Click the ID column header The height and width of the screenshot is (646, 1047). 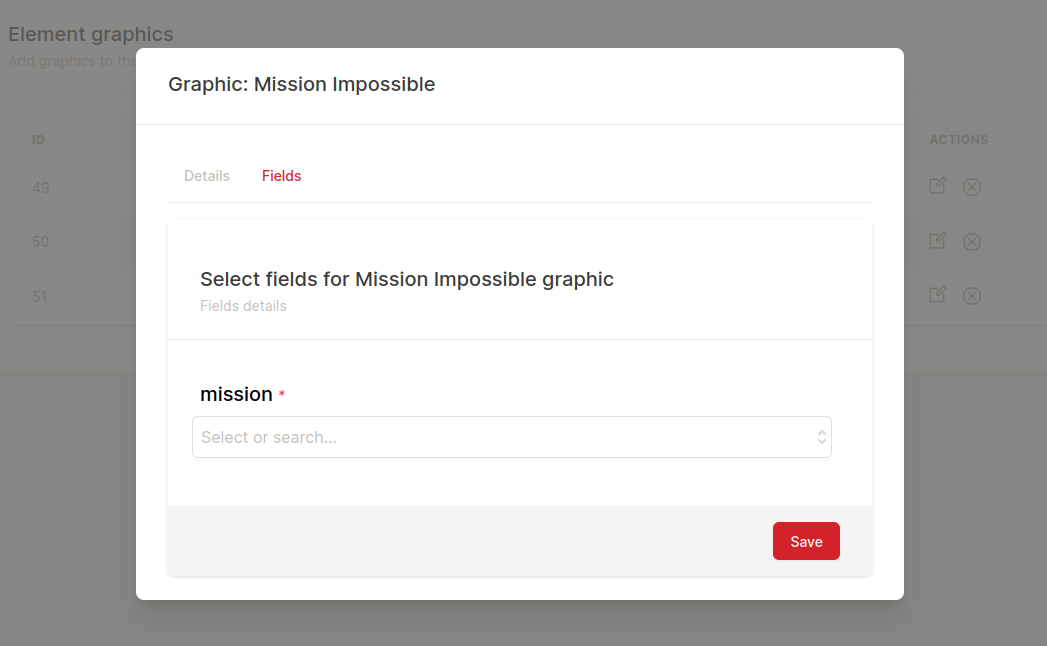(38, 139)
